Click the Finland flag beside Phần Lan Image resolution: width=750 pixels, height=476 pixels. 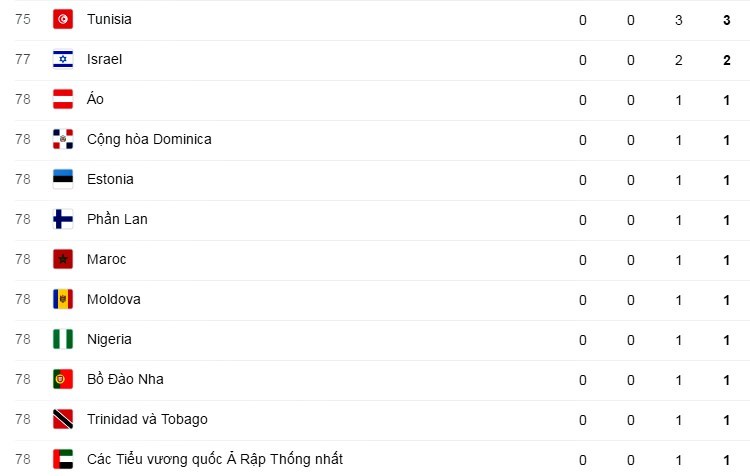(x=63, y=219)
